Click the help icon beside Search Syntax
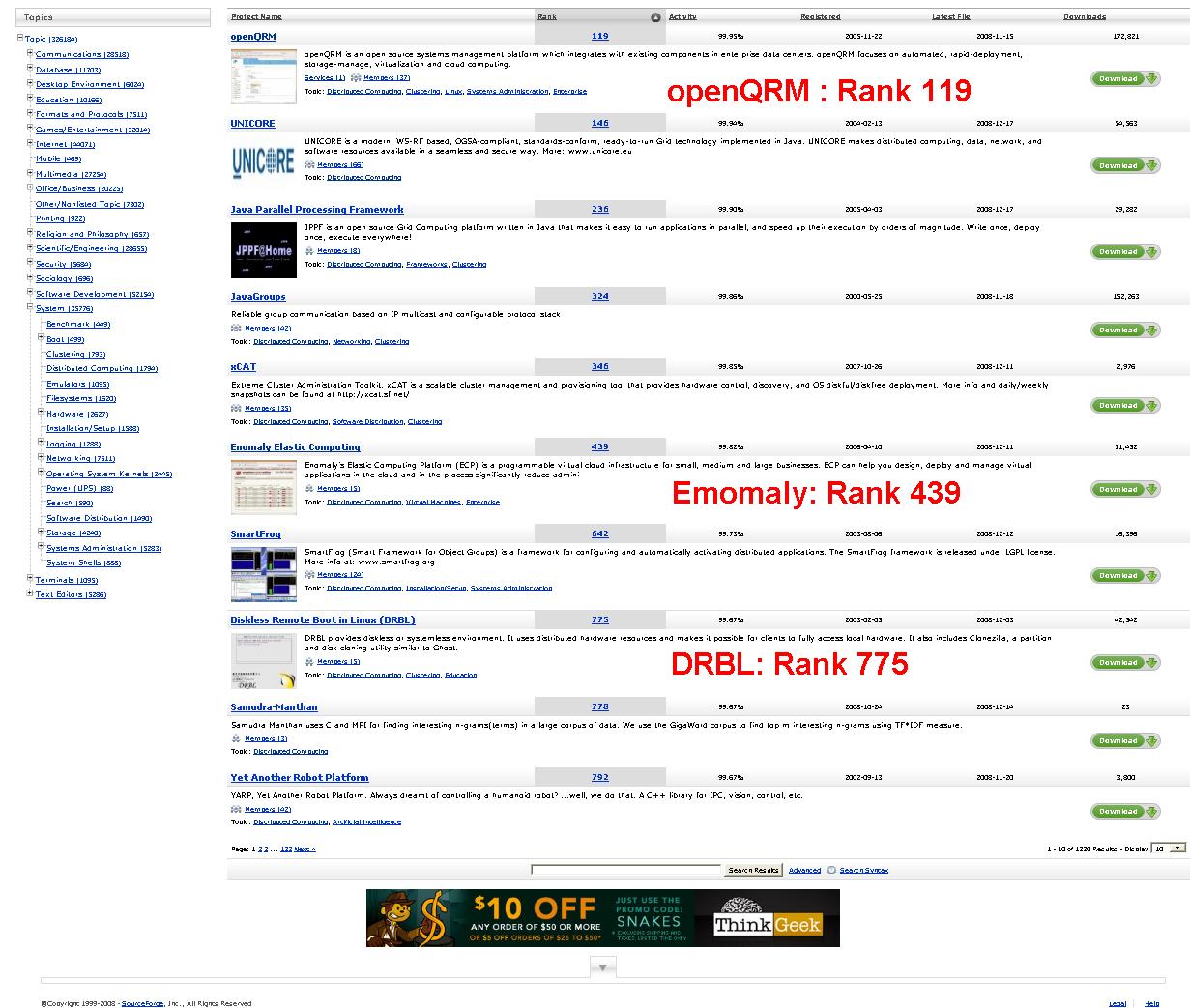Screen dimensions: 1190x1008 click(x=831, y=870)
